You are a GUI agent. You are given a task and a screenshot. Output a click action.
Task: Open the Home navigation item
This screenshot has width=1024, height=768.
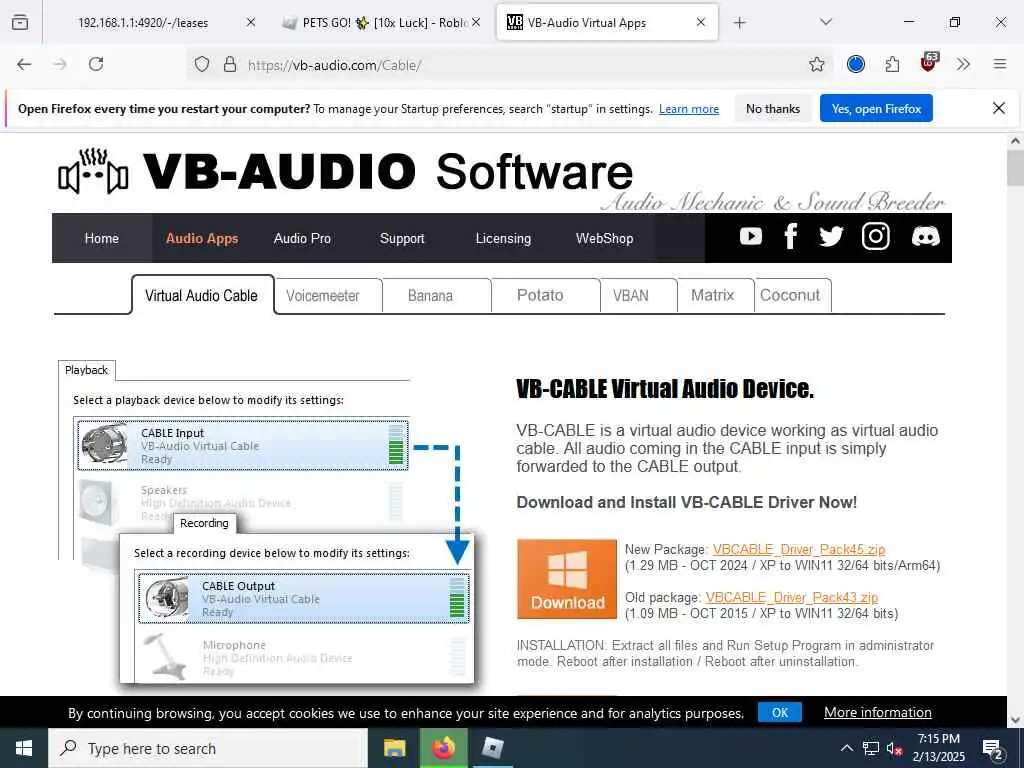click(102, 238)
